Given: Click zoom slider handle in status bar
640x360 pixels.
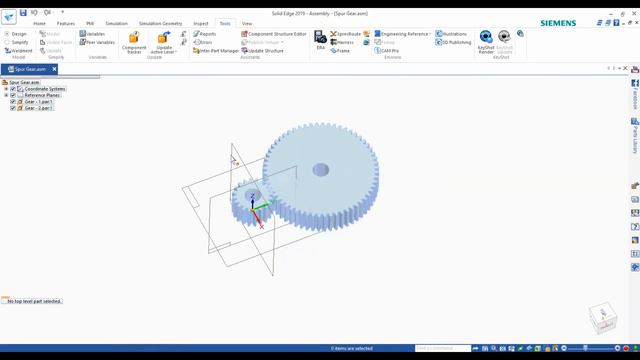Looking at the screenshot, I should click(585, 348).
